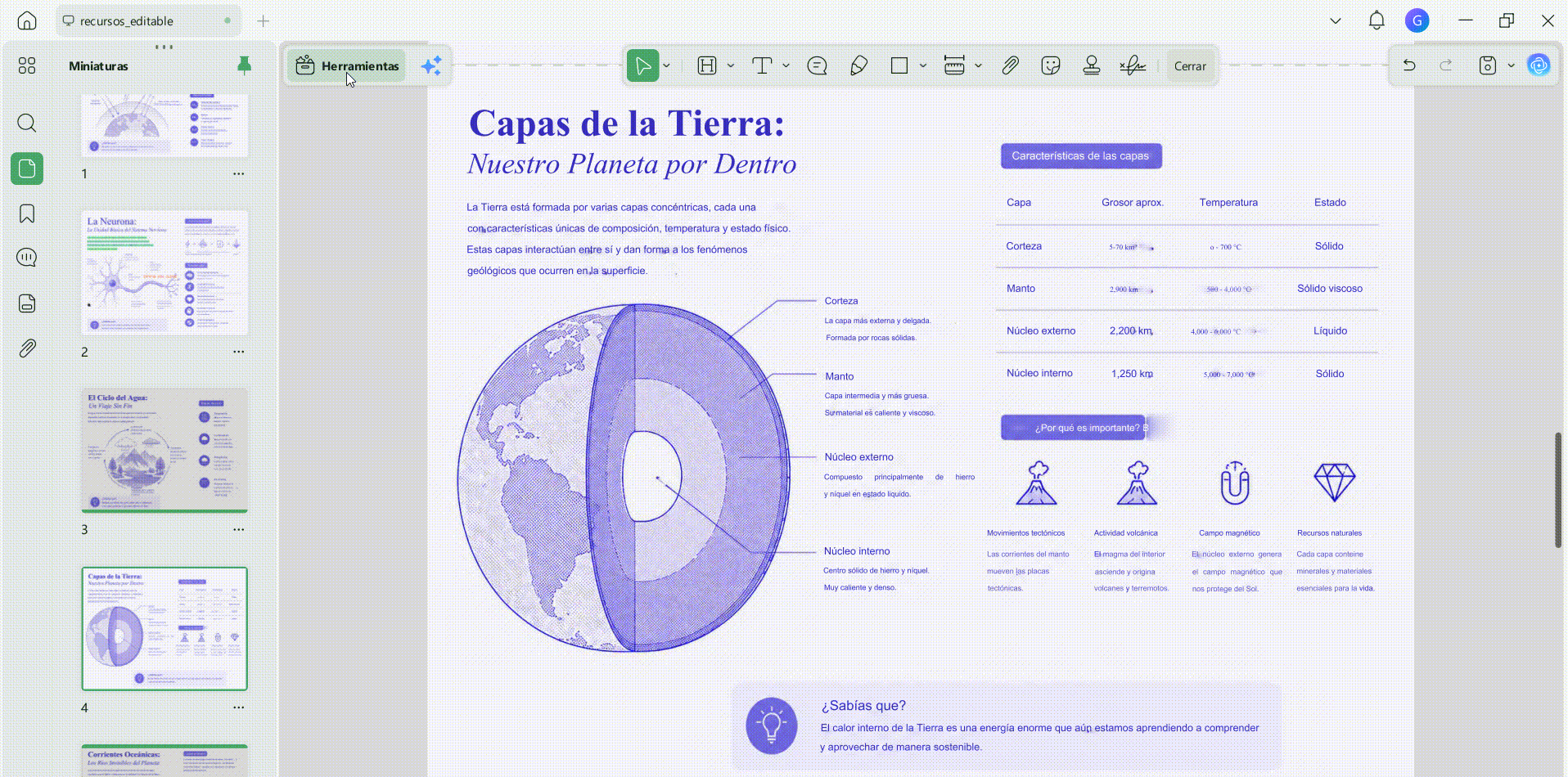
Task: Click the save document icon
Action: (1488, 65)
